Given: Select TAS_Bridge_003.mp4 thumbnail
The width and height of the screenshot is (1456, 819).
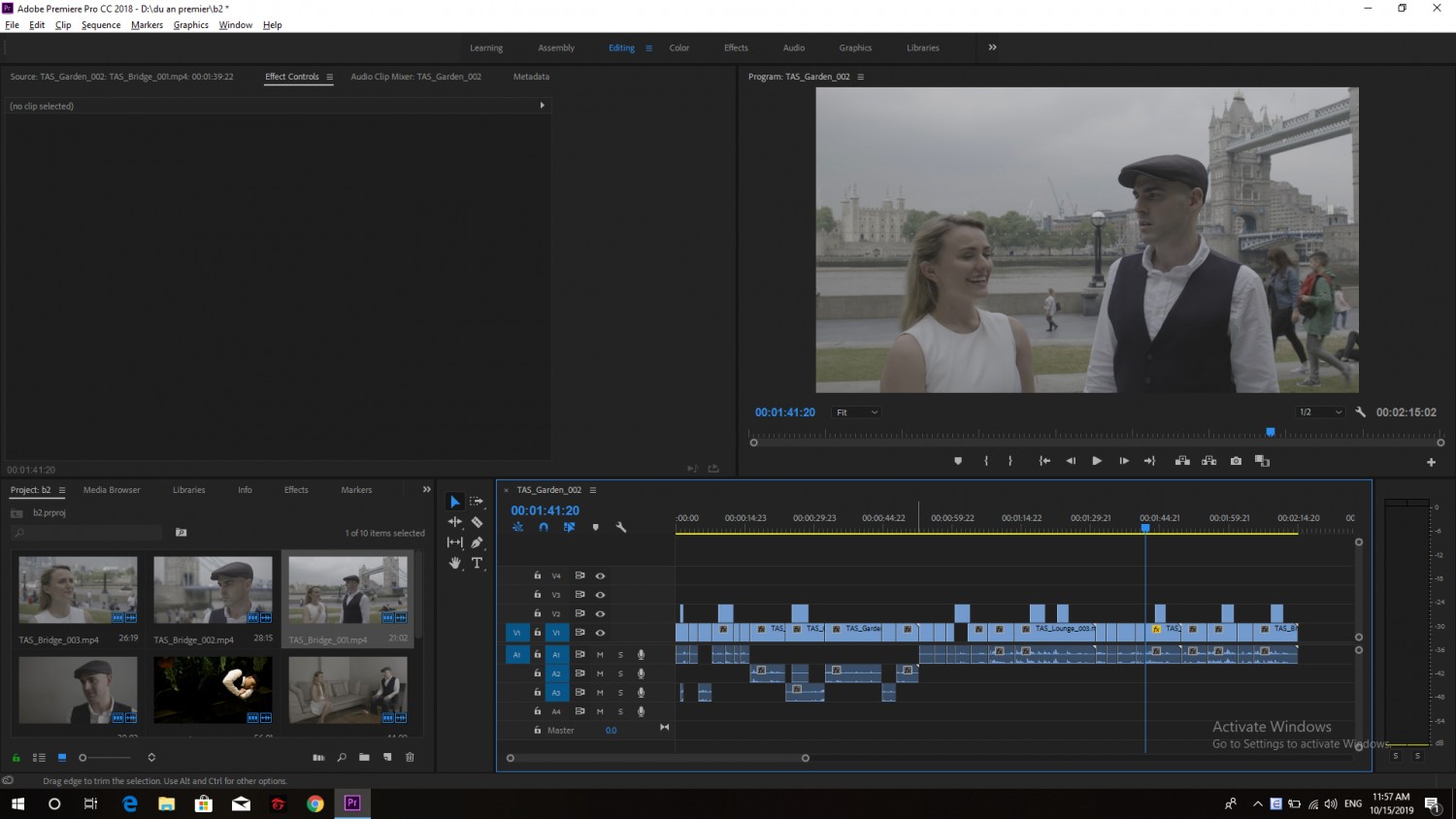Looking at the screenshot, I should 78,590.
